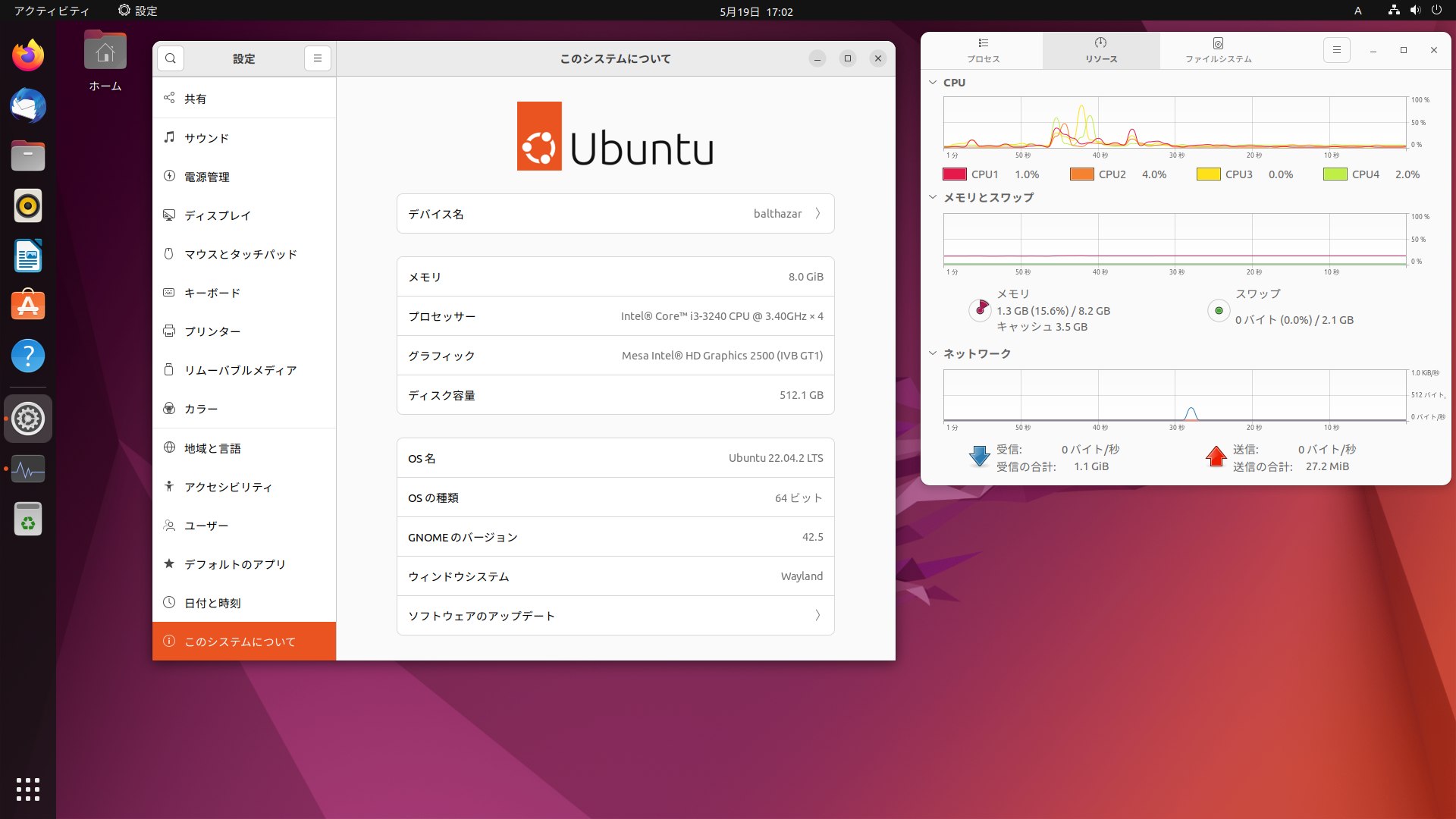Launch Thunderbird mail from the dock

click(28, 105)
